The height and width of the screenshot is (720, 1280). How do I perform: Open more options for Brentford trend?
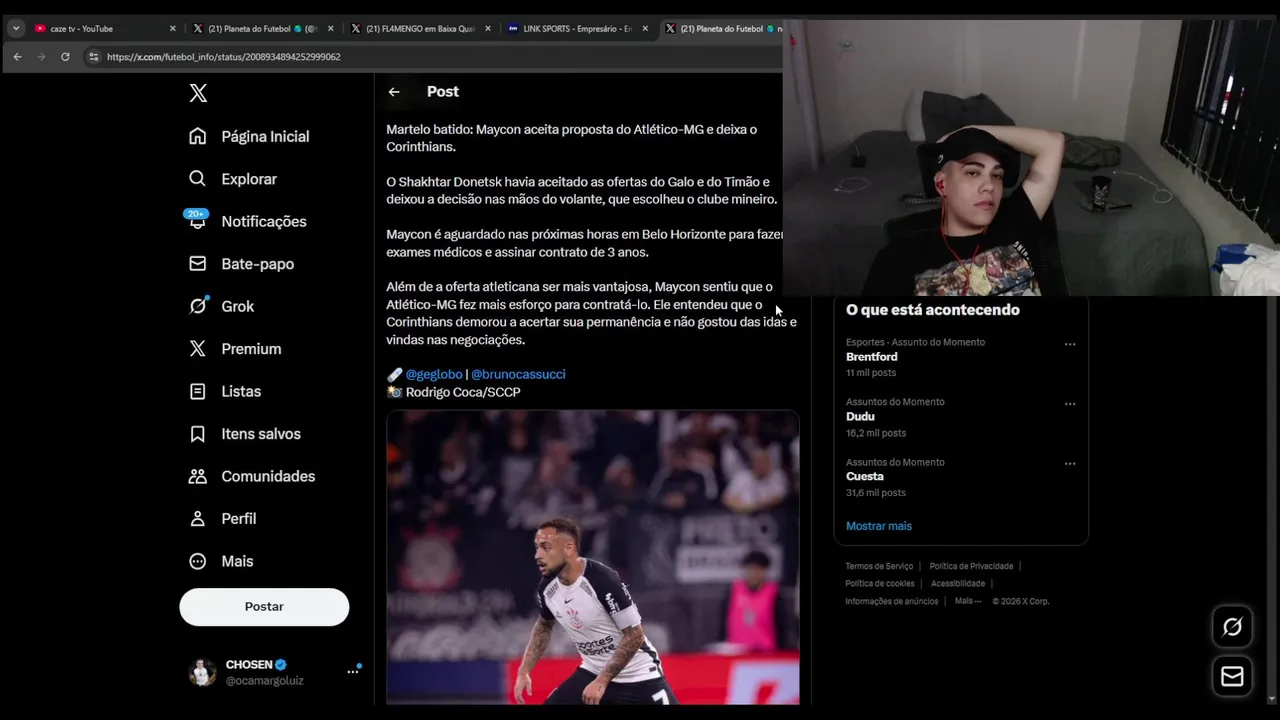[x=1070, y=344]
